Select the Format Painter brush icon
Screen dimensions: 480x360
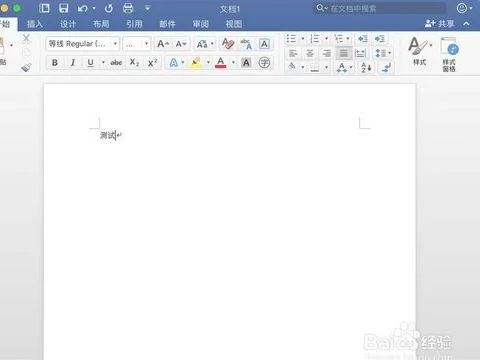(x=26, y=67)
